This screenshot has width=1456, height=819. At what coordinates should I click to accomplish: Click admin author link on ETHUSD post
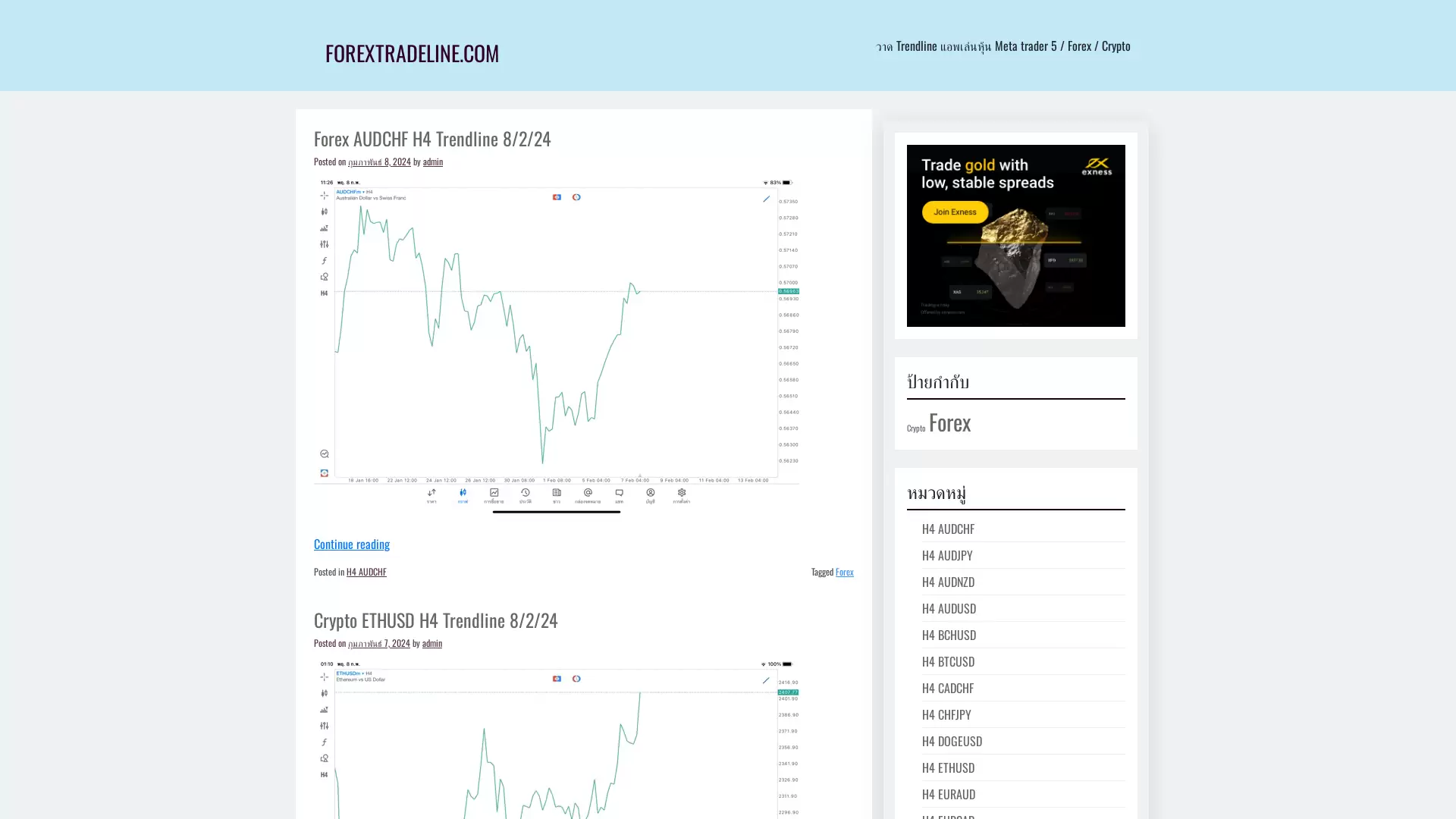coord(431,643)
